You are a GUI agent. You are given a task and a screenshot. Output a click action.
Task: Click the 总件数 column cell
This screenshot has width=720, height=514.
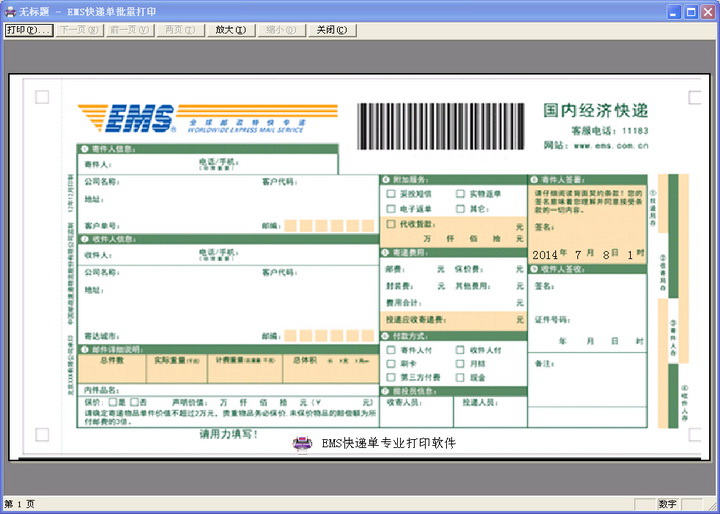(112, 368)
